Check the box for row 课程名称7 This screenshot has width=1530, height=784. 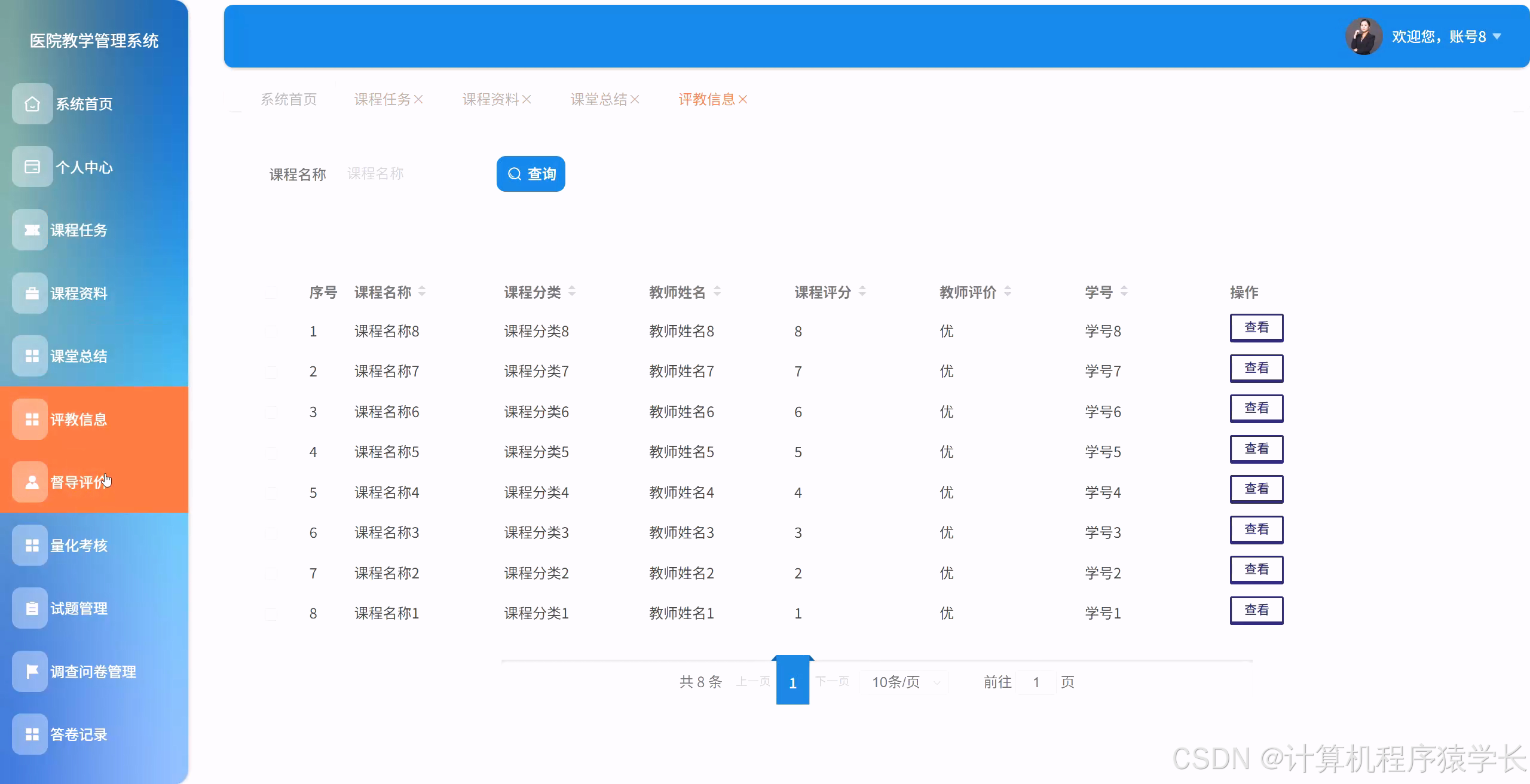tap(271, 372)
